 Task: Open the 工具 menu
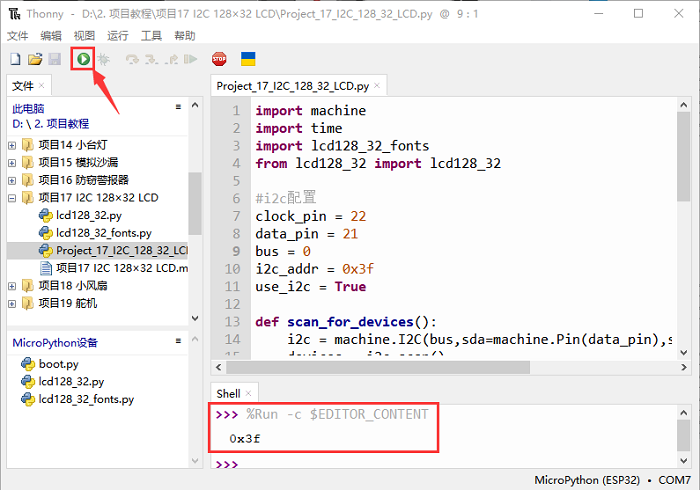pyautogui.click(x=151, y=35)
